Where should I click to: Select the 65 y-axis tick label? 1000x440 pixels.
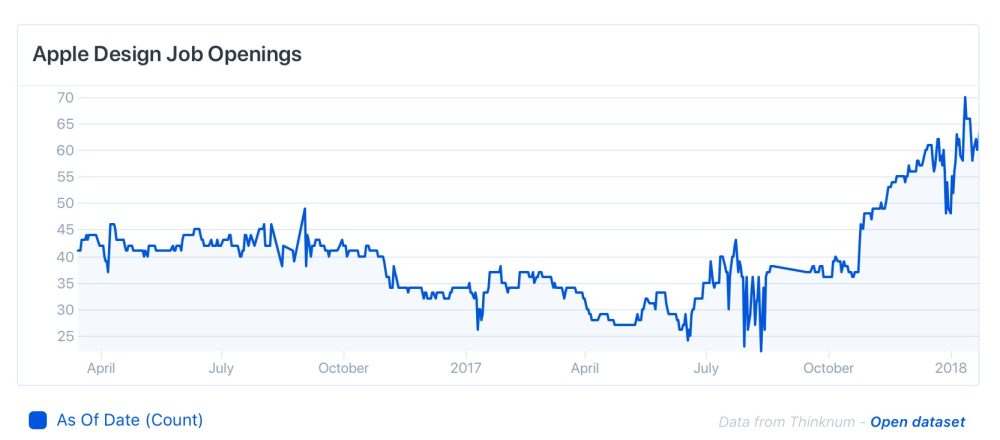click(x=67, y=124)
